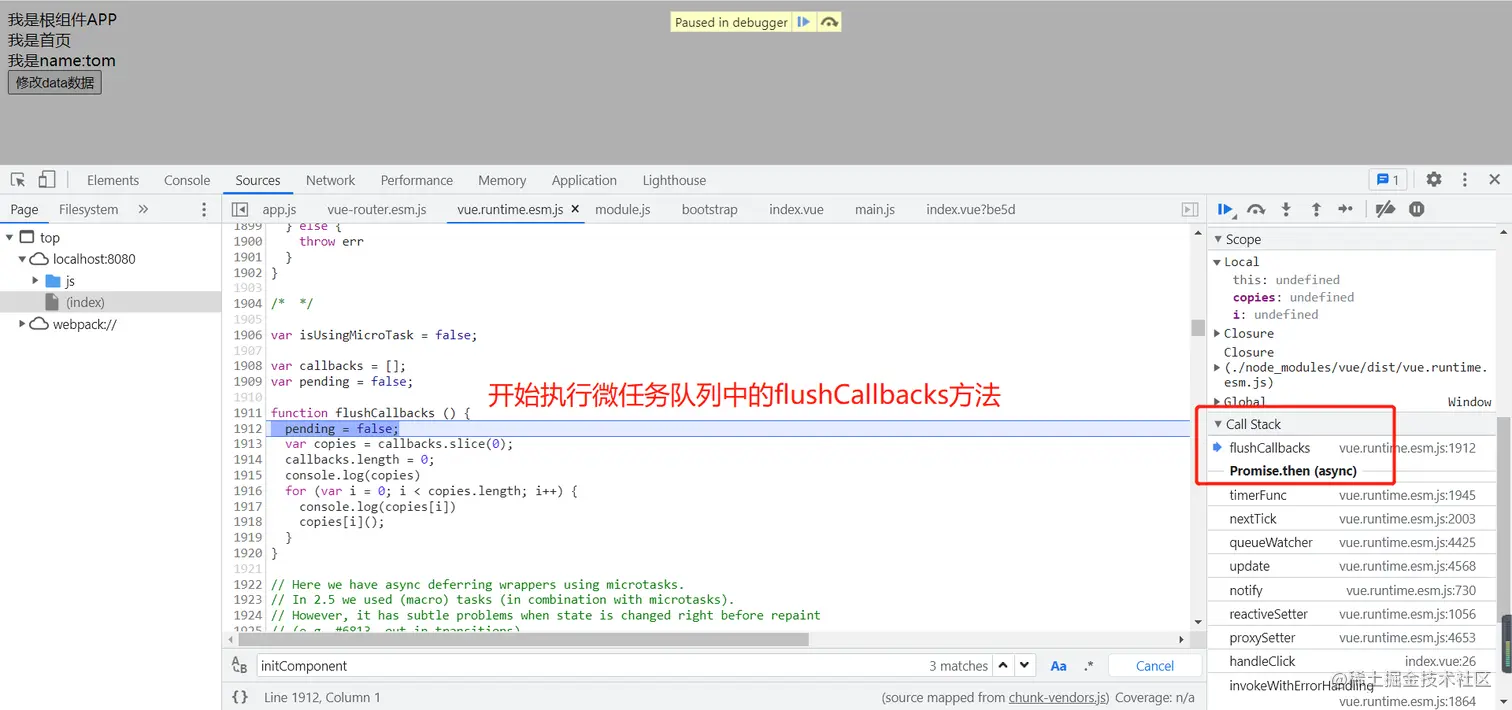Open the DevTools three-dot menu

pos(1465,180)
